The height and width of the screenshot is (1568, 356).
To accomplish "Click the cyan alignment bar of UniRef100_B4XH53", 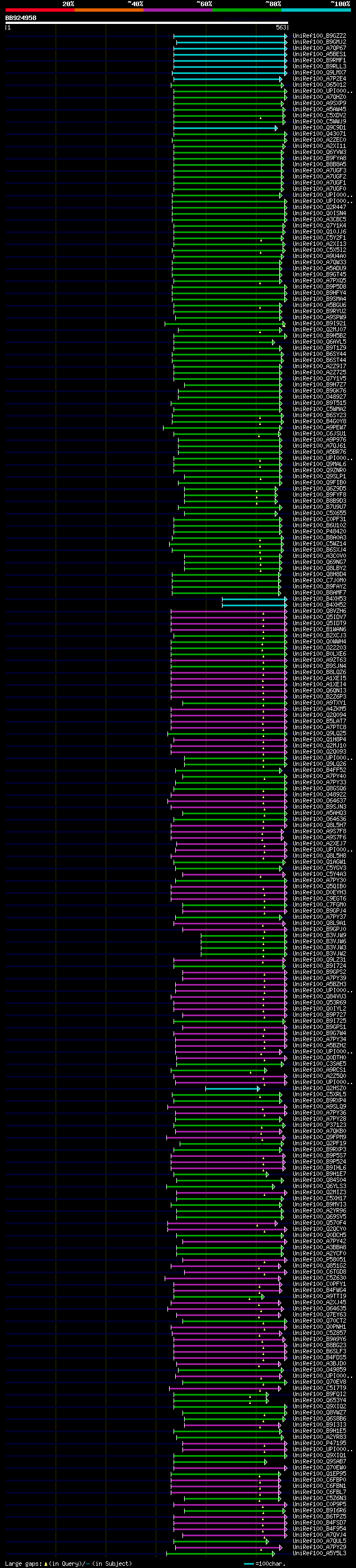I will click(254, 599).
